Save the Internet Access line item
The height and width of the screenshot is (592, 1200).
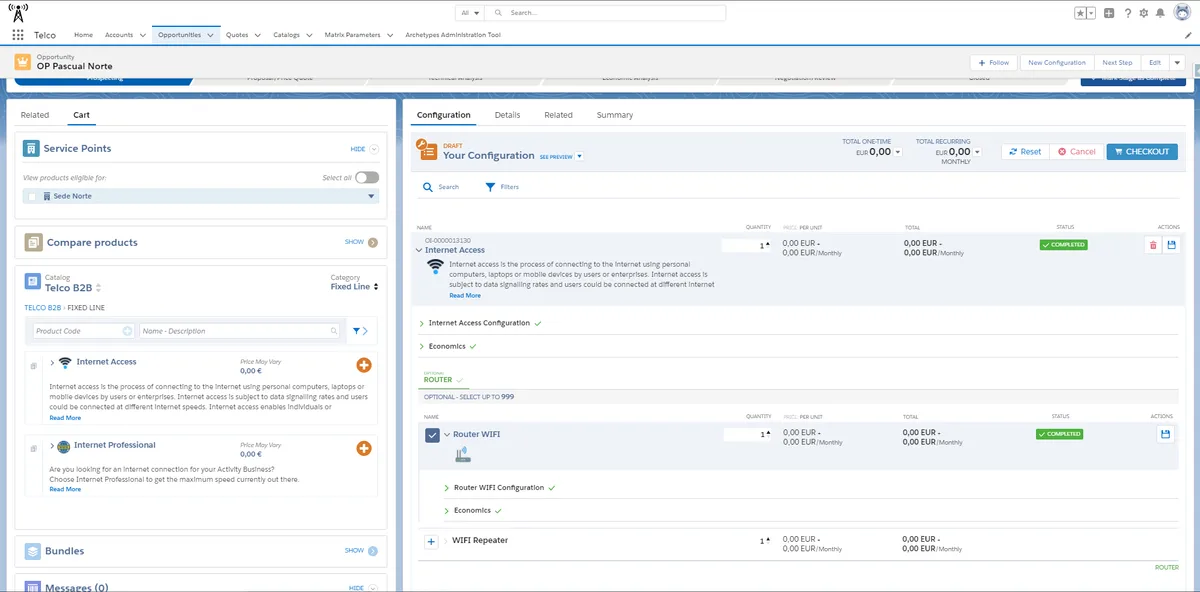tap(1172, 245)
